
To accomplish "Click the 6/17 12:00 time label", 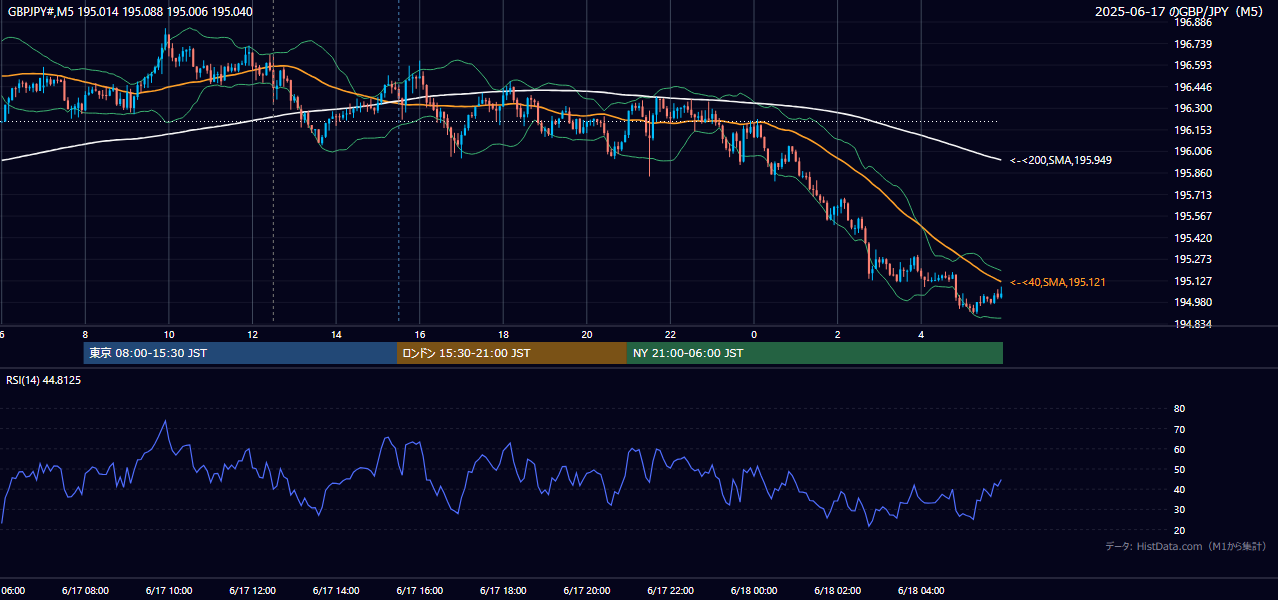I will coord(252,591).
